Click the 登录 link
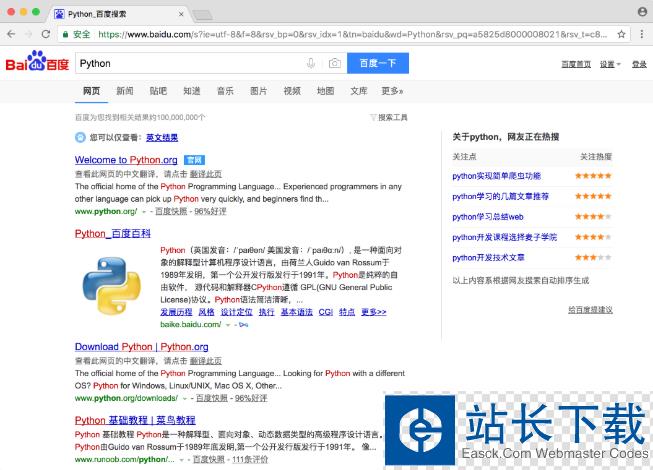The height and width of the screenshot is (470, 653). tap(639, 64)
